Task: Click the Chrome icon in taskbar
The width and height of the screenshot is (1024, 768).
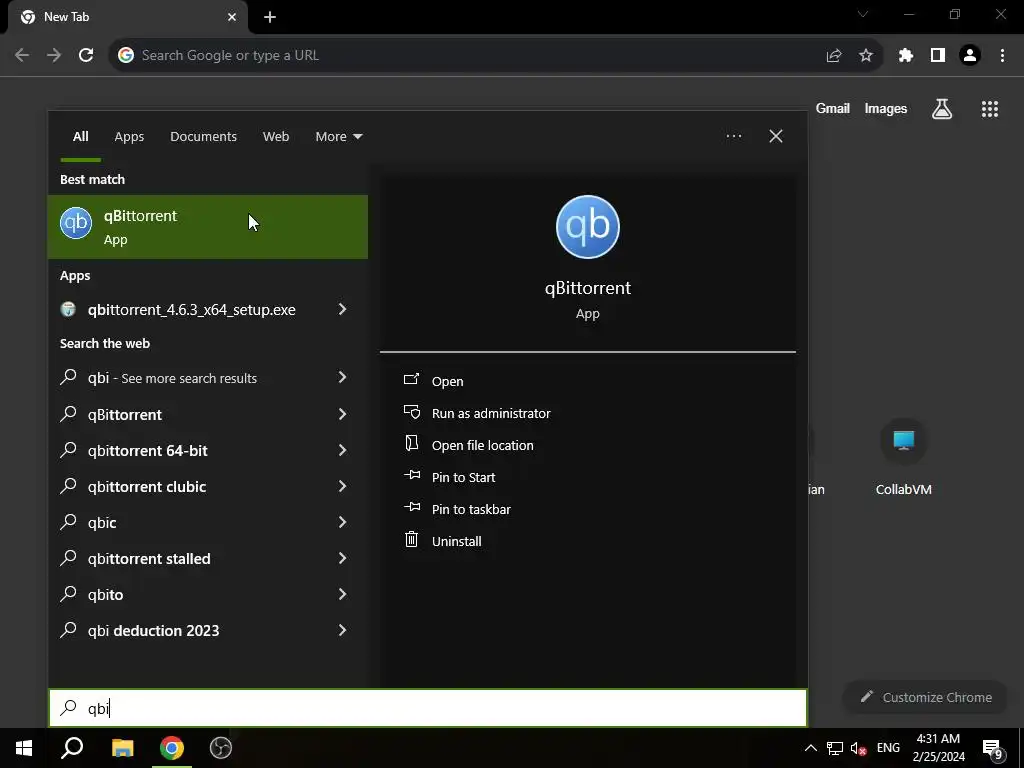Action: tap(172, 748)
